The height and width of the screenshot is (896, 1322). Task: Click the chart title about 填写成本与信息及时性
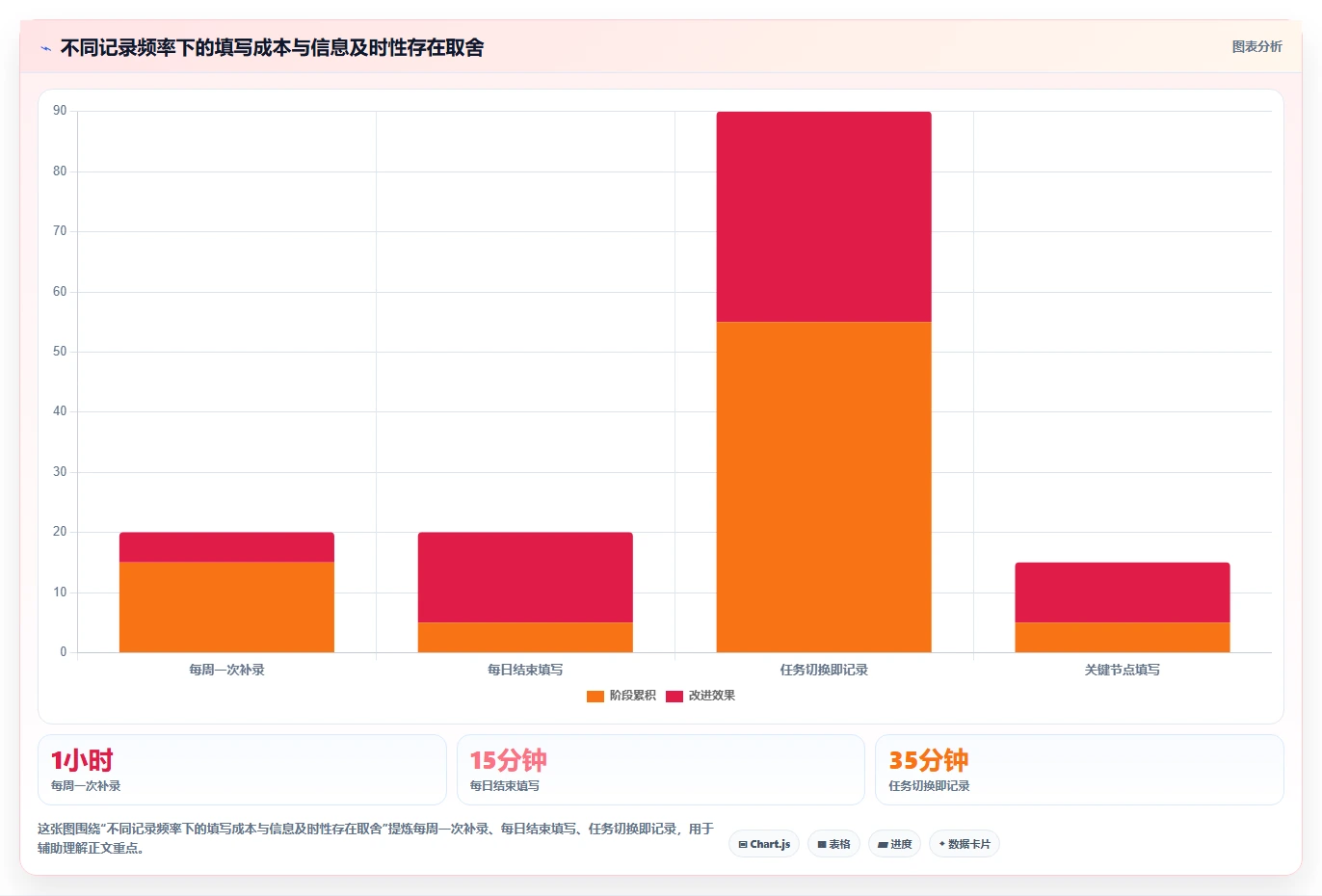272,47
